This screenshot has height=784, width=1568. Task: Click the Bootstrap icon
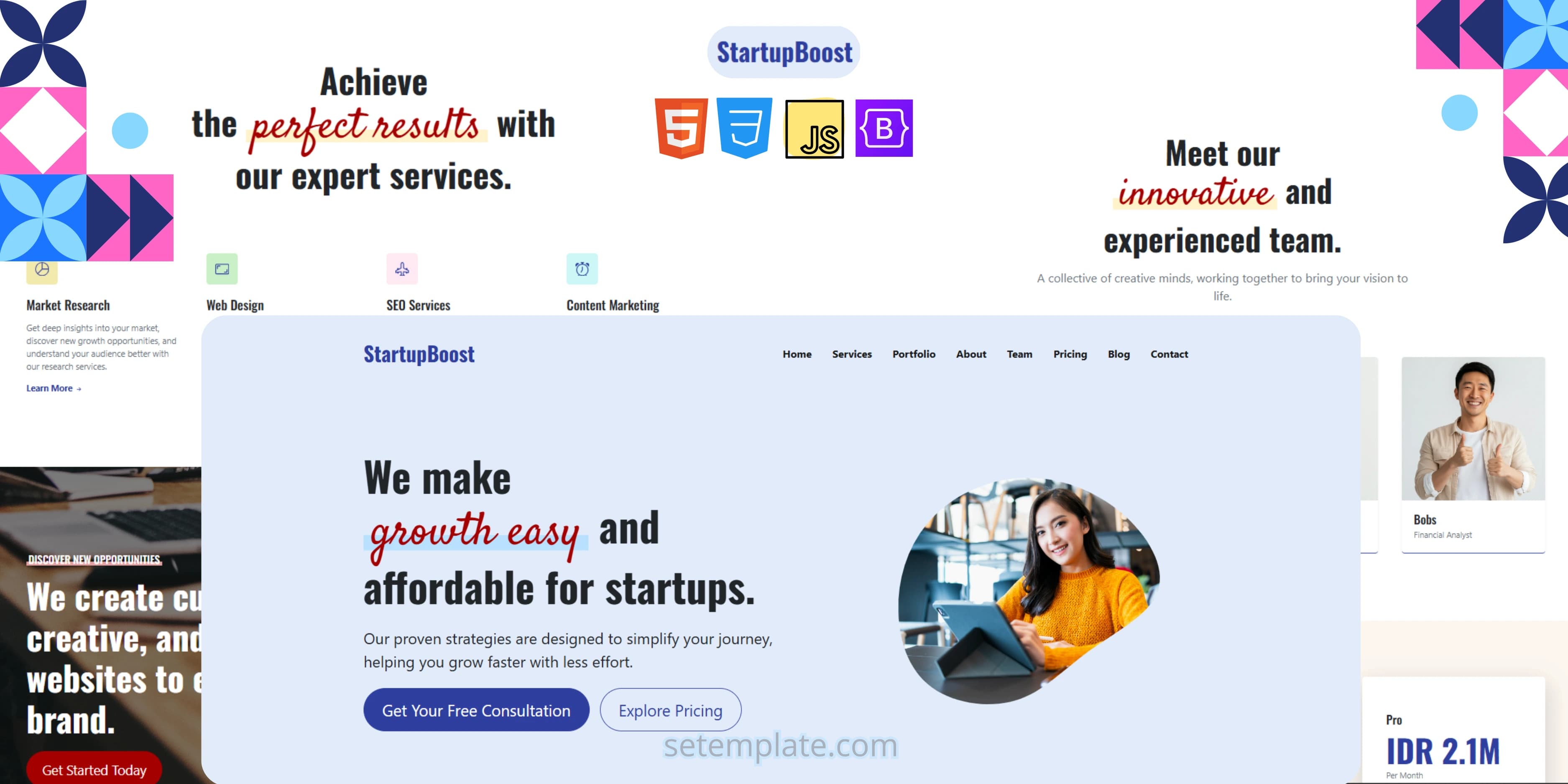point(882,128)
